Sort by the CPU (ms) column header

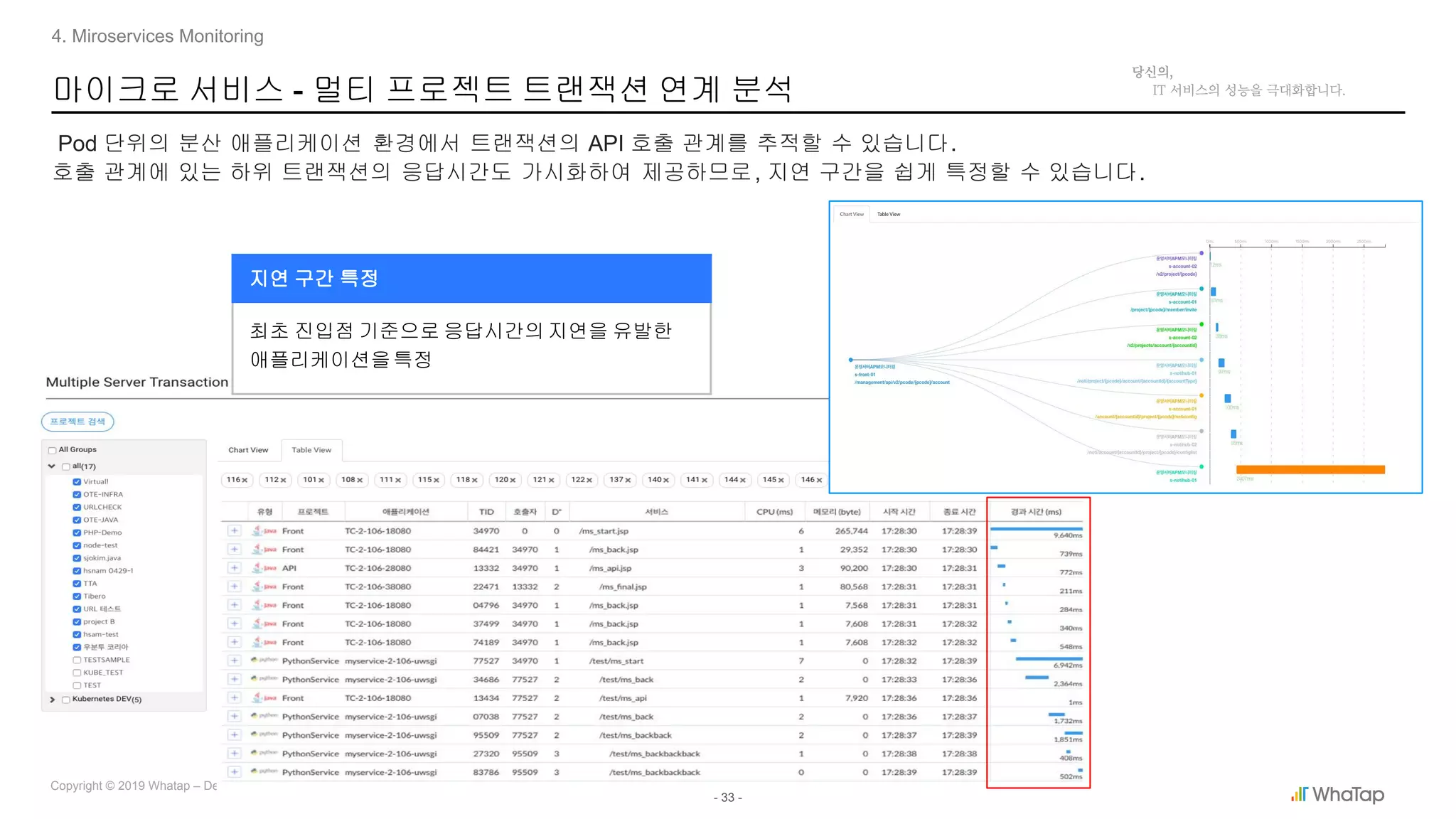coord(774,512)
